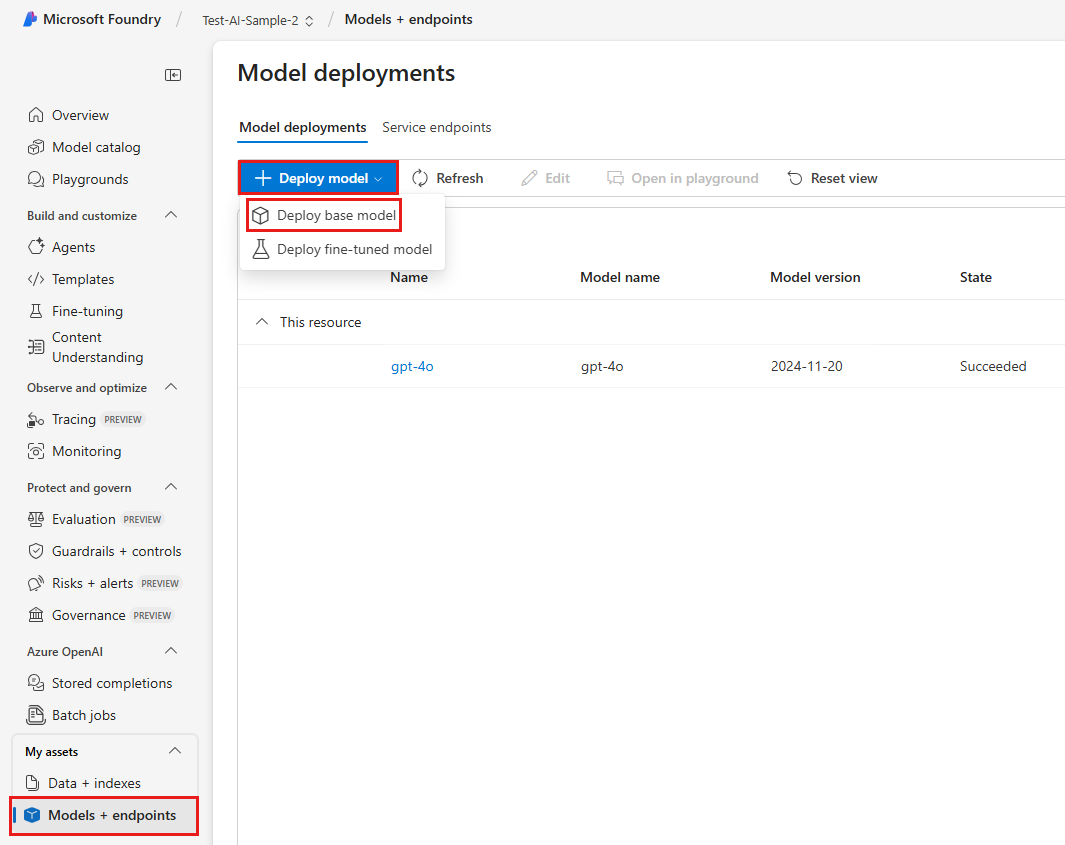Switch to the Service endpoints tab

coord(437,127)
